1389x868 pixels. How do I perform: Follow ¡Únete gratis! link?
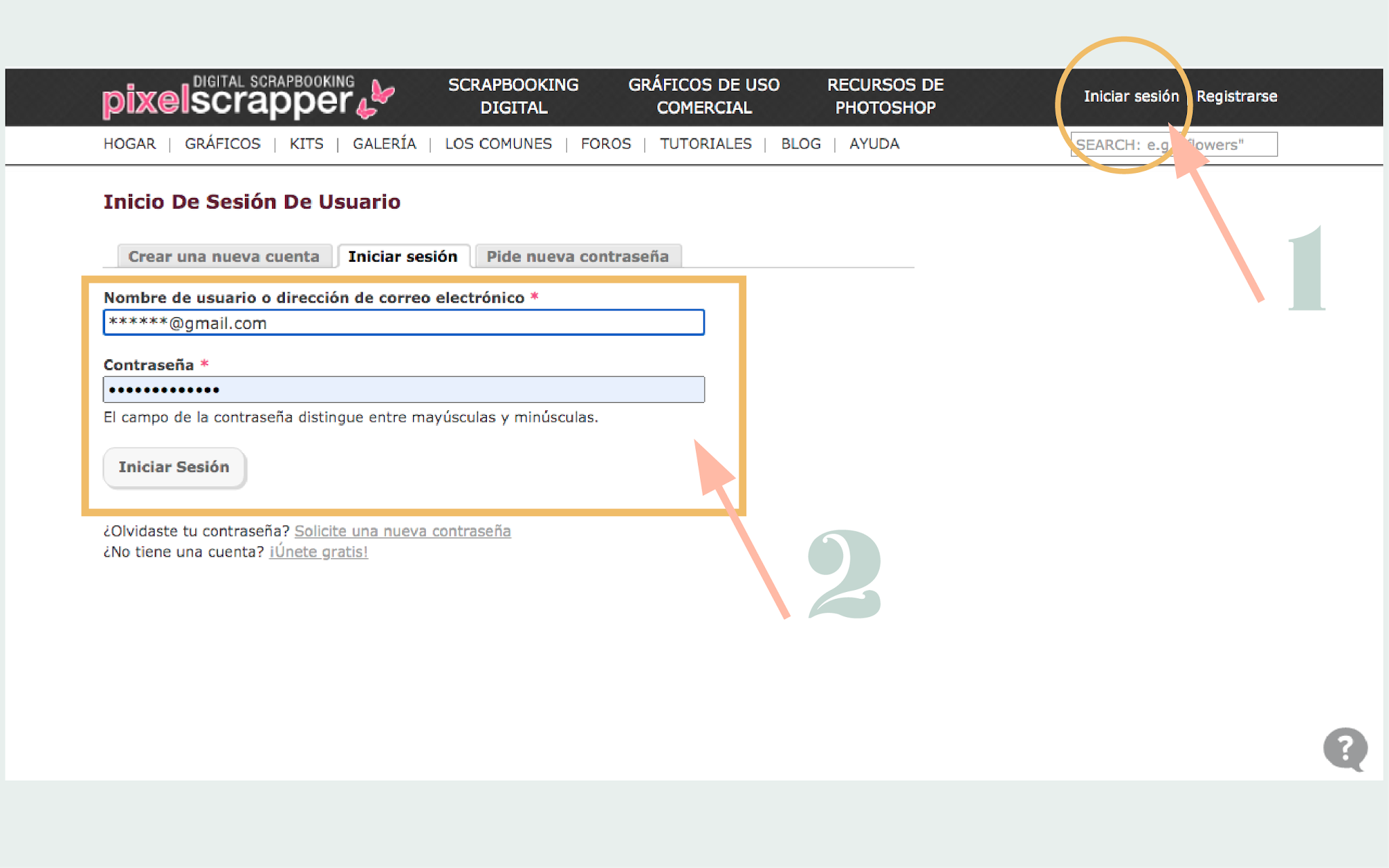(318, 552)
